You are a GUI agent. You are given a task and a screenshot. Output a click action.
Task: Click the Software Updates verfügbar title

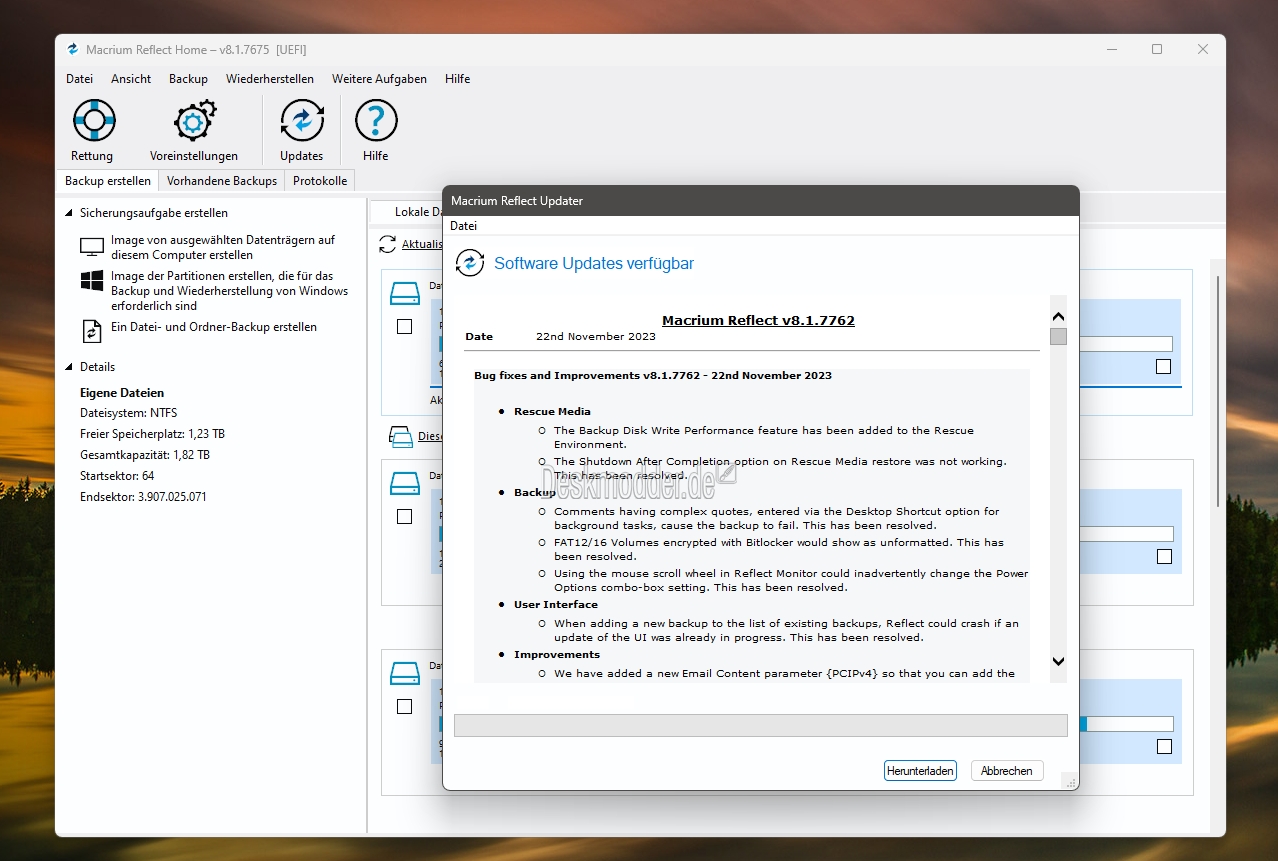[x=594, y=264]
